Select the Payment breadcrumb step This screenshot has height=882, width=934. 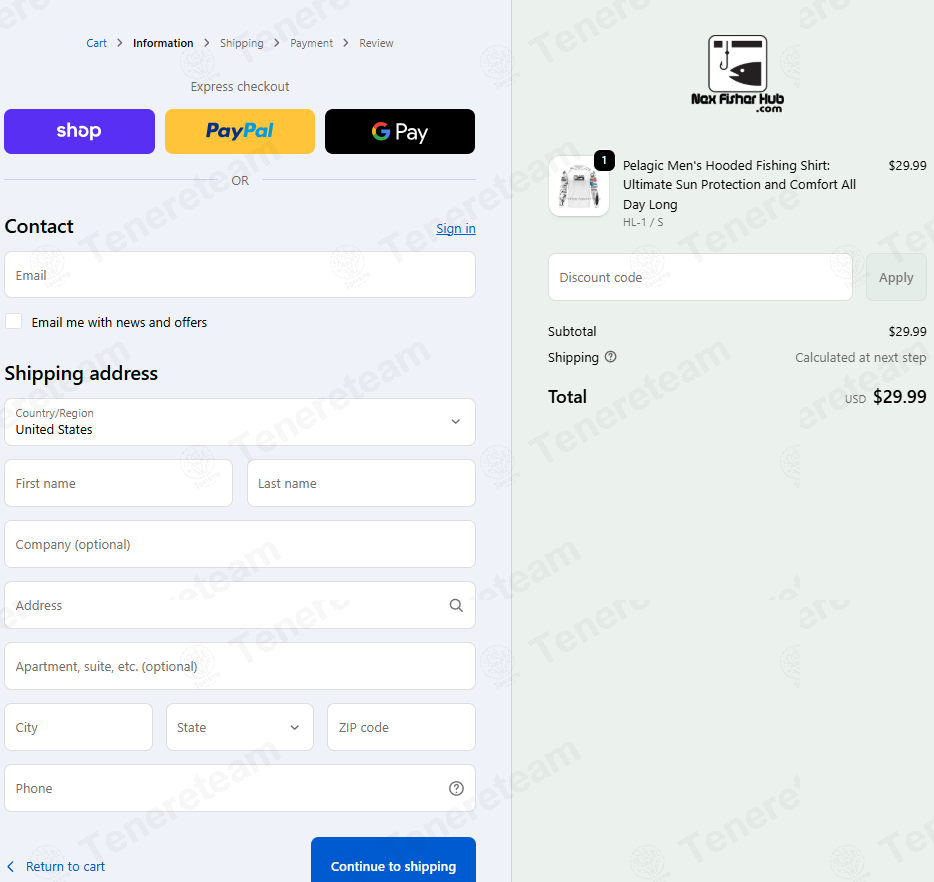(311, 43)
